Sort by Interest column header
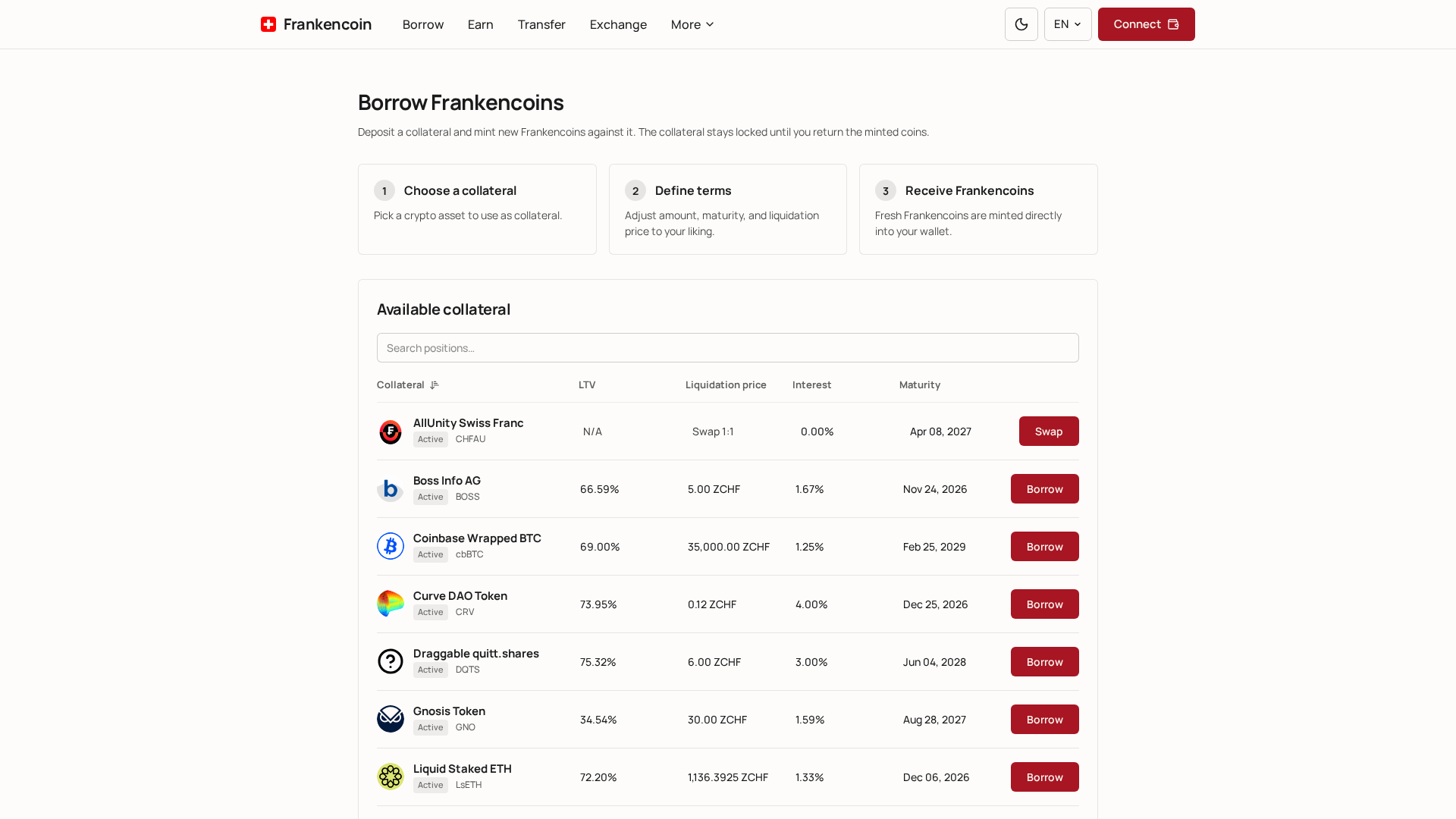Image resolution: width=1456 pixels, height=819 pixels. pos(812,385)
